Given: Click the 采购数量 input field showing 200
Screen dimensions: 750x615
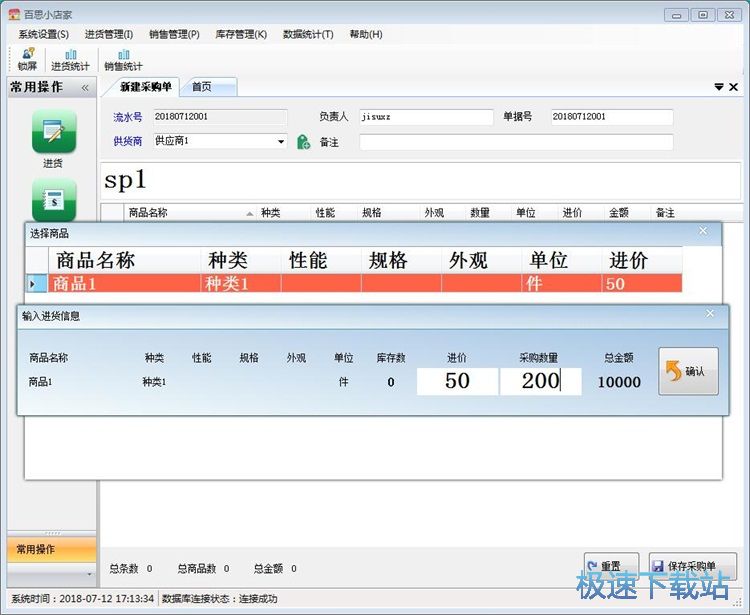Looking at the screenshot, I should pos(541,381).
